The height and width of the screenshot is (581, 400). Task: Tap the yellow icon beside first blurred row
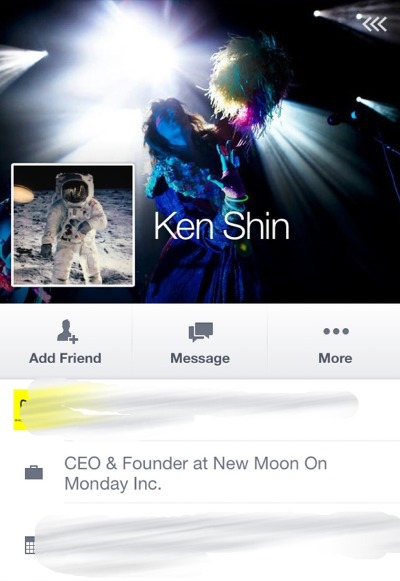click(x=21, y=409)
